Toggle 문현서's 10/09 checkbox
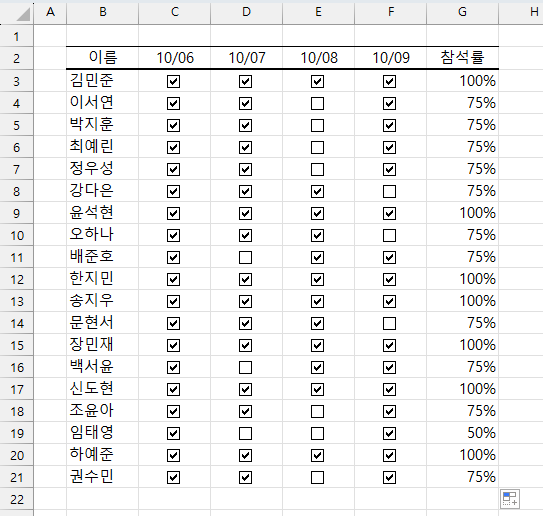Viewport: 543px width, 516px height. click(x=390, y=323)
